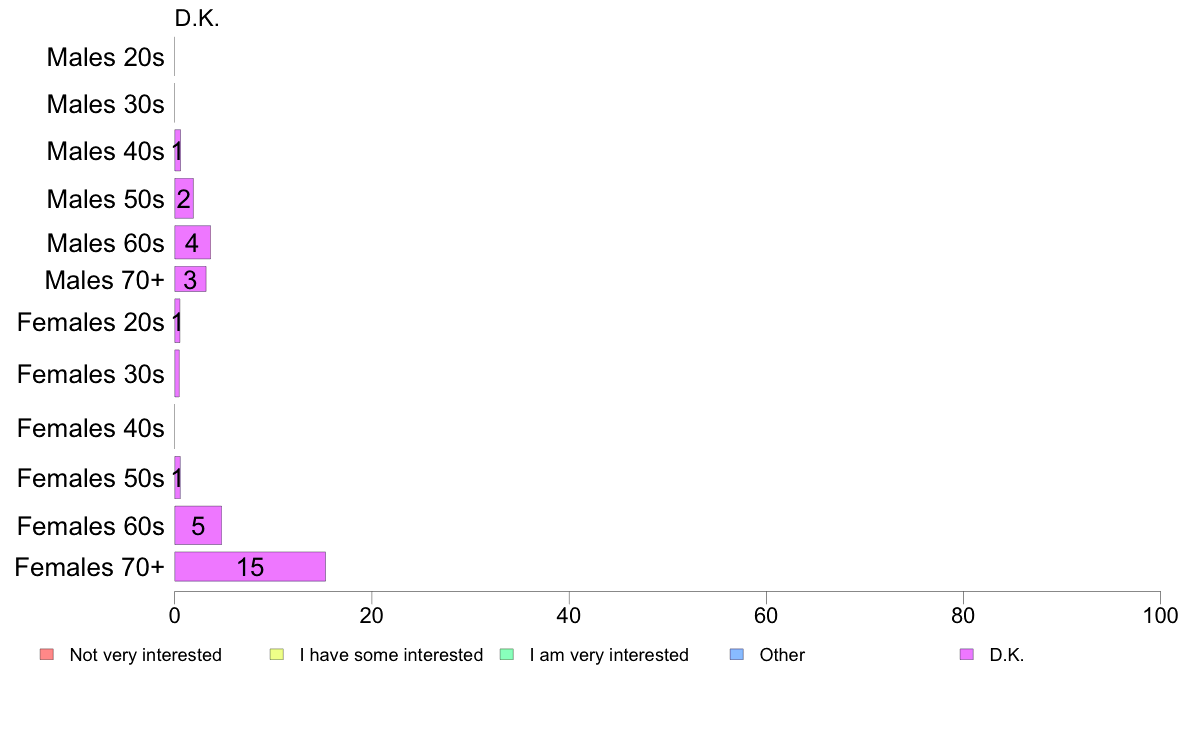The width and height of the screenshot is (1188, 736).
Task: Click the Other legend label text
Action: [x=782, y=655]
